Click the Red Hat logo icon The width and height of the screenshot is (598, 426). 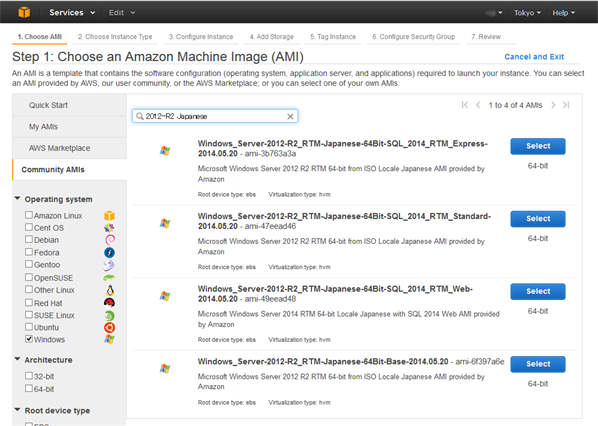[109, 303]
